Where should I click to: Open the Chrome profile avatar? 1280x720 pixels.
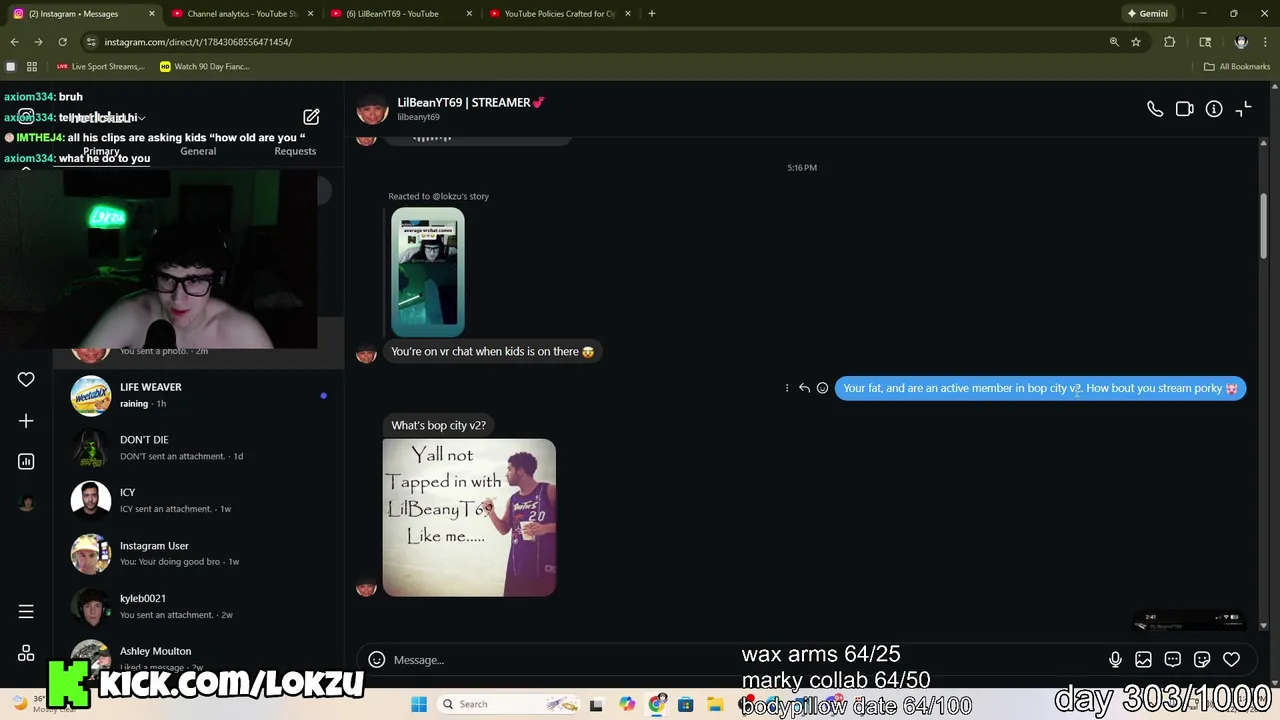[x=1241, y=42]
